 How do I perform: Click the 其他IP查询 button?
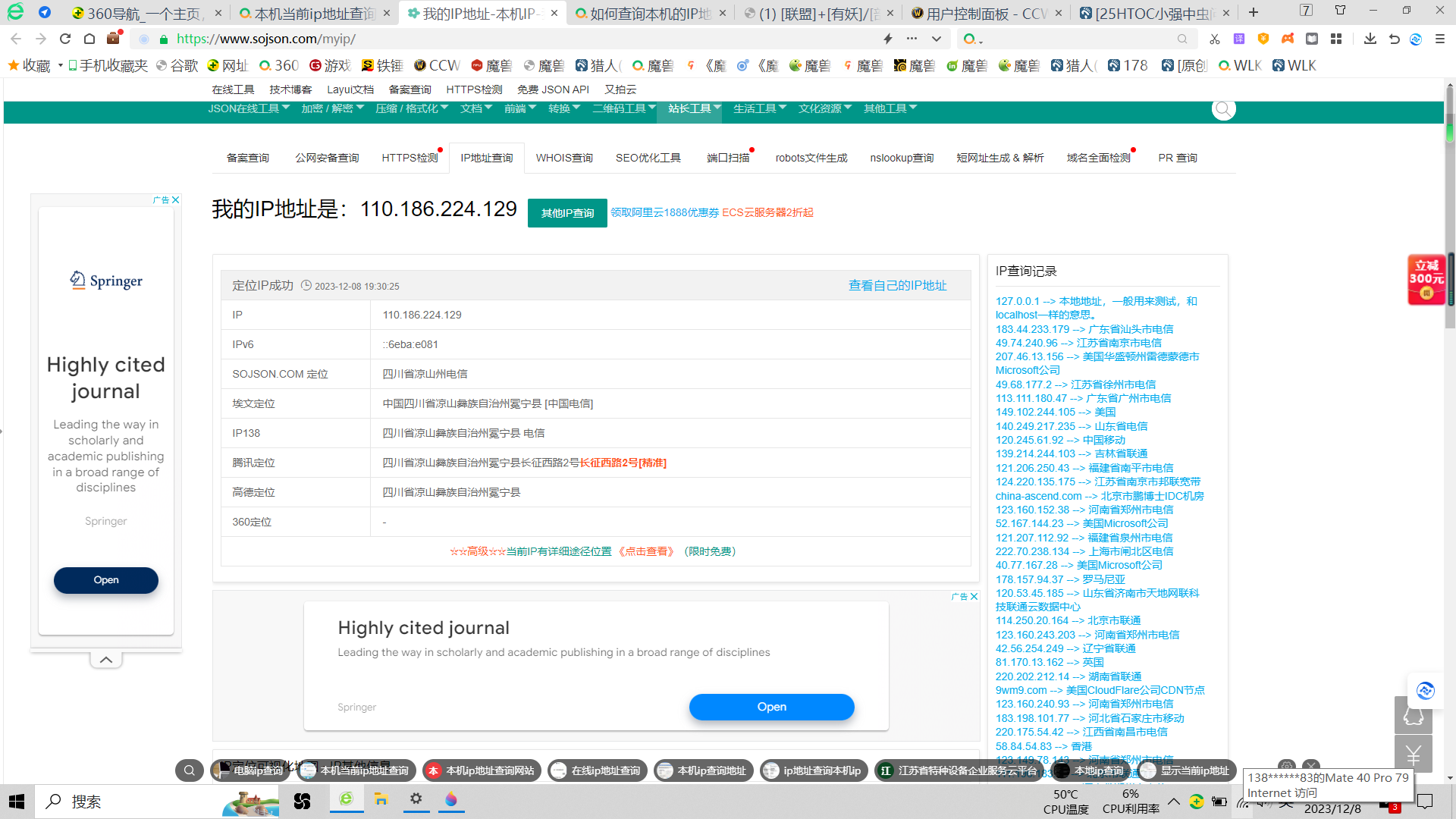pos(567,213)
